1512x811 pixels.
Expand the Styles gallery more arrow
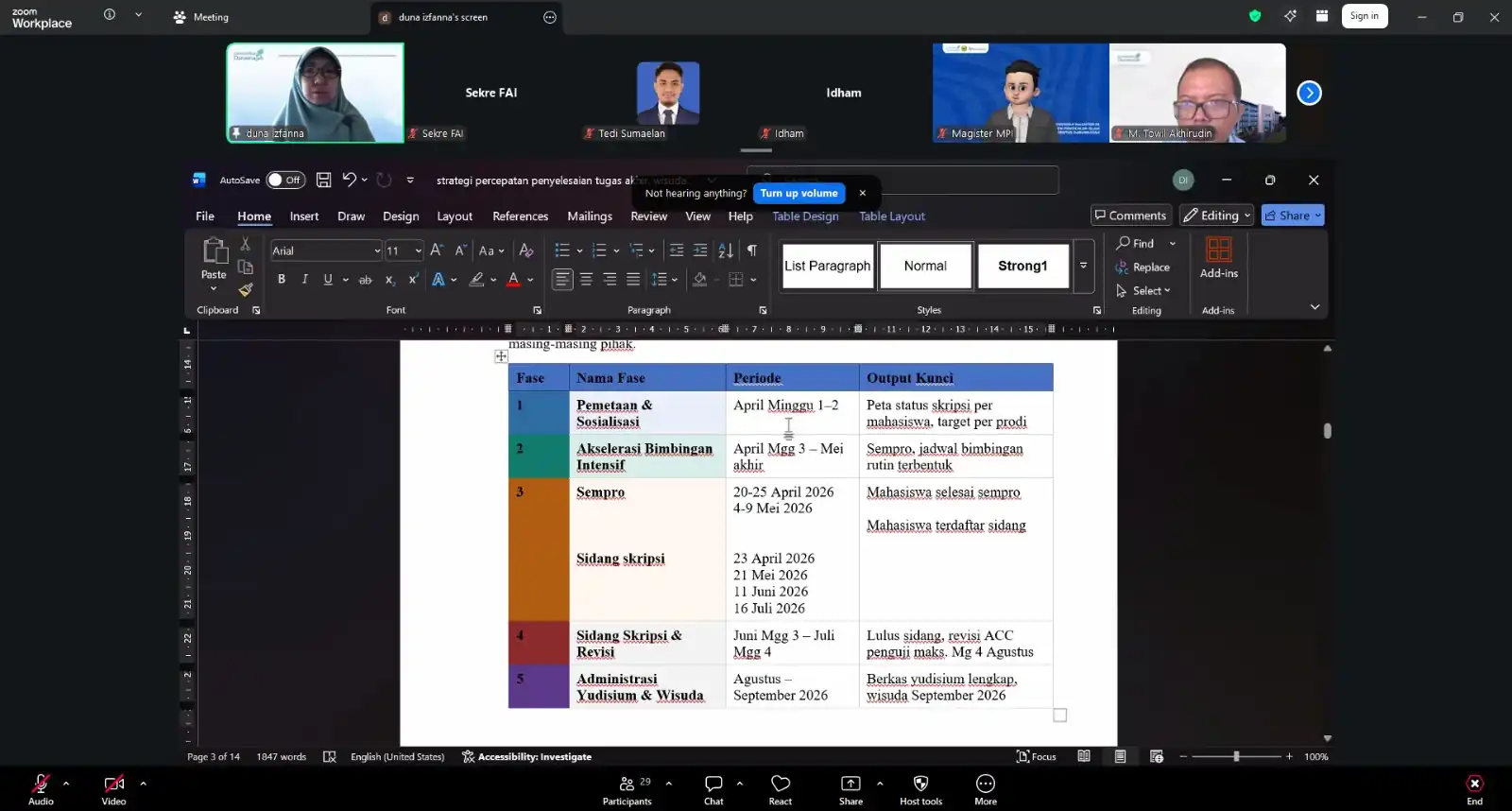pyautogui.click(x=1084, y=266)
